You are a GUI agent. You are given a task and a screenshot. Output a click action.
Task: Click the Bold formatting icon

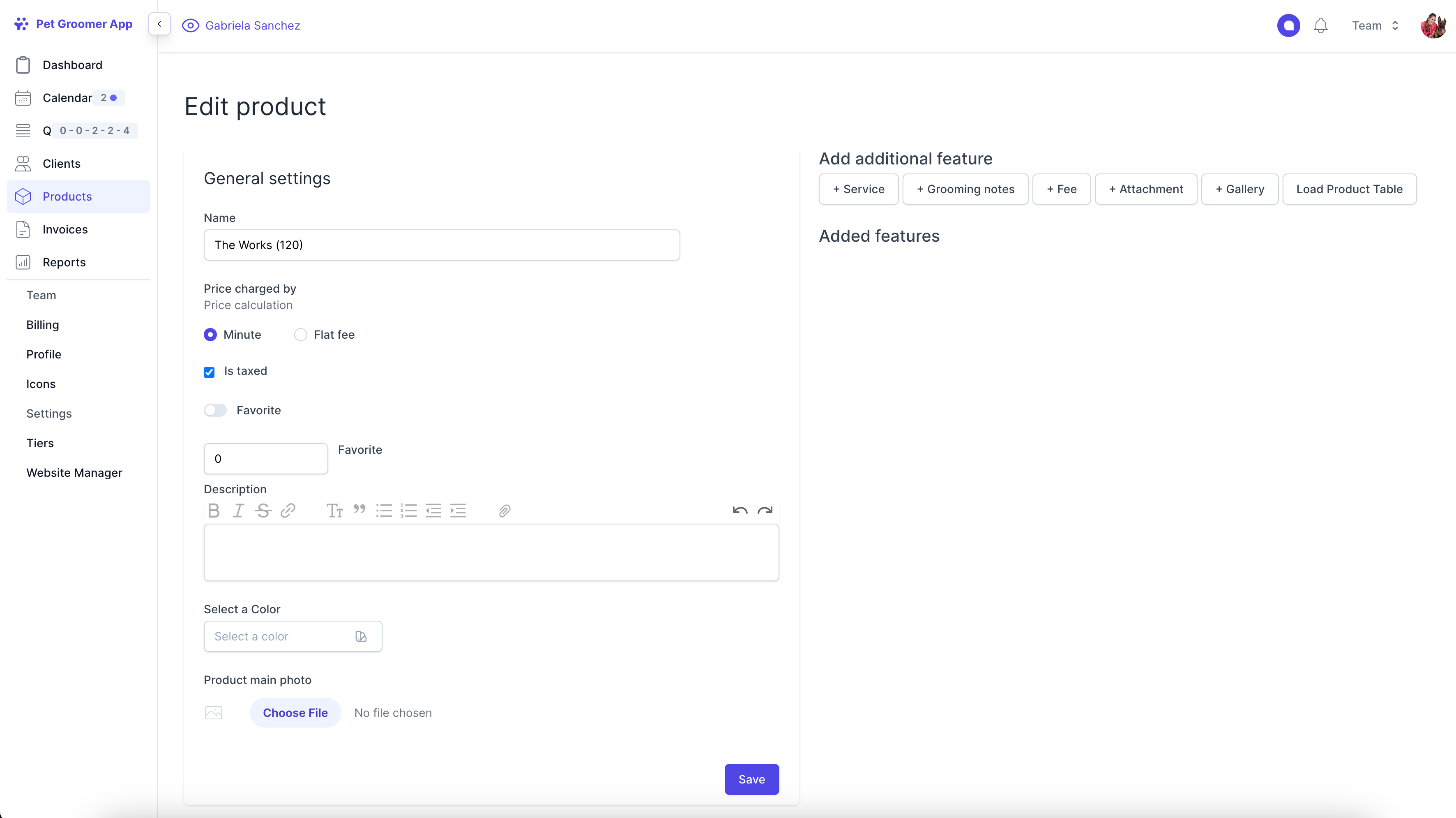point(214,511)
